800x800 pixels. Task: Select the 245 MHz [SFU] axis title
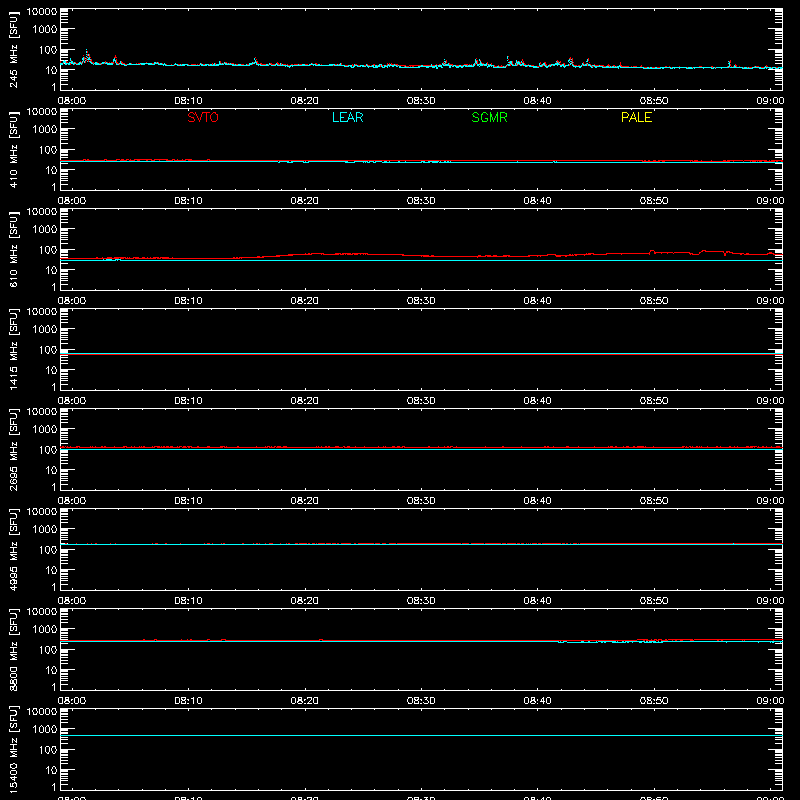14,49
